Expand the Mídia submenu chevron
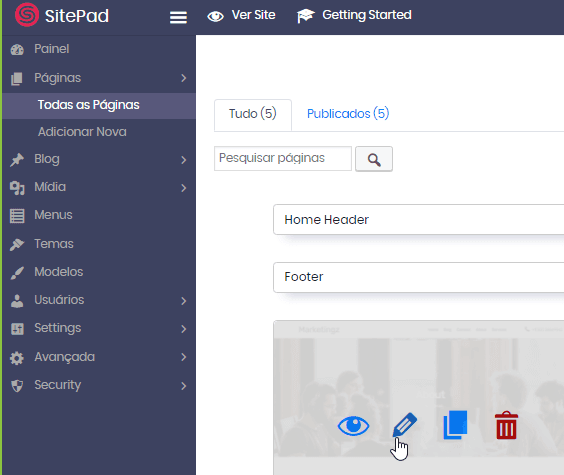The image size is (564, 475). point(183,188)
